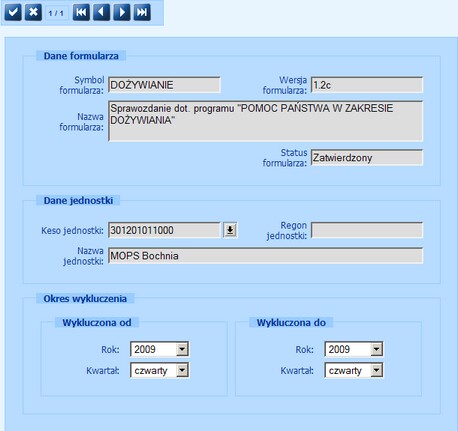Click the Nazwa jednostki field MOPS Bochnia
The height and width of the screenshot is (431, 458).
pos(266,256)
